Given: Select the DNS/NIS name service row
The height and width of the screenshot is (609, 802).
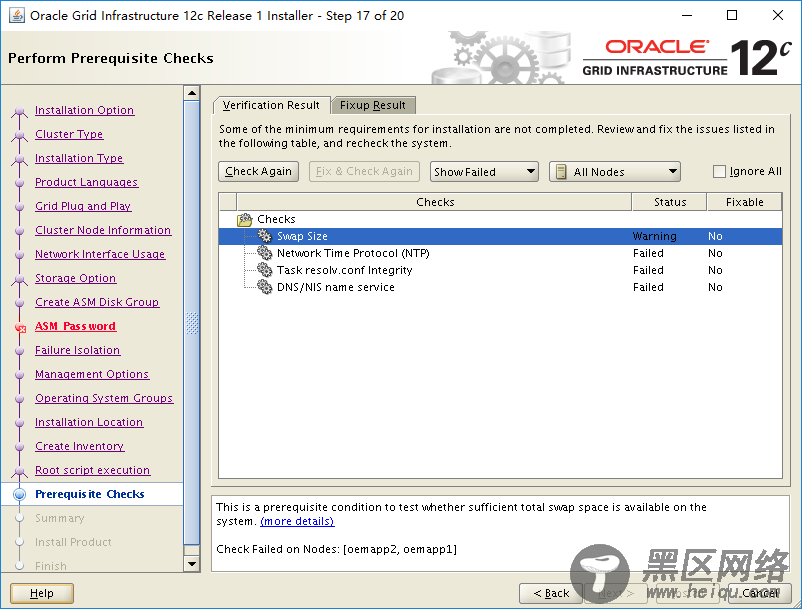Looking at the screenshot, I should pyautogui.click(x=500, y=287).
